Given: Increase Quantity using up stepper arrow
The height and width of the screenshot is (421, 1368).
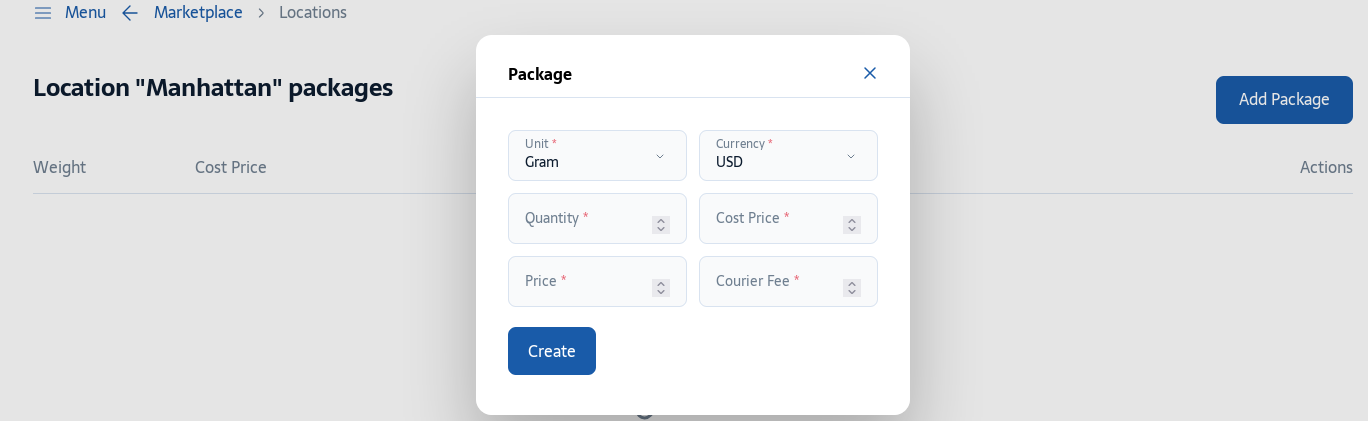Looking at the screenshot, I should click(661, 221).
